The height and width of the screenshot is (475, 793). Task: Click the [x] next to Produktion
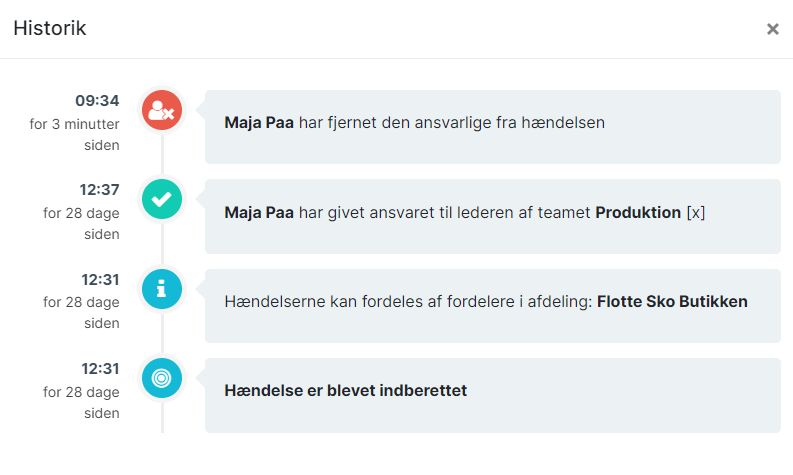pos(695,212)
